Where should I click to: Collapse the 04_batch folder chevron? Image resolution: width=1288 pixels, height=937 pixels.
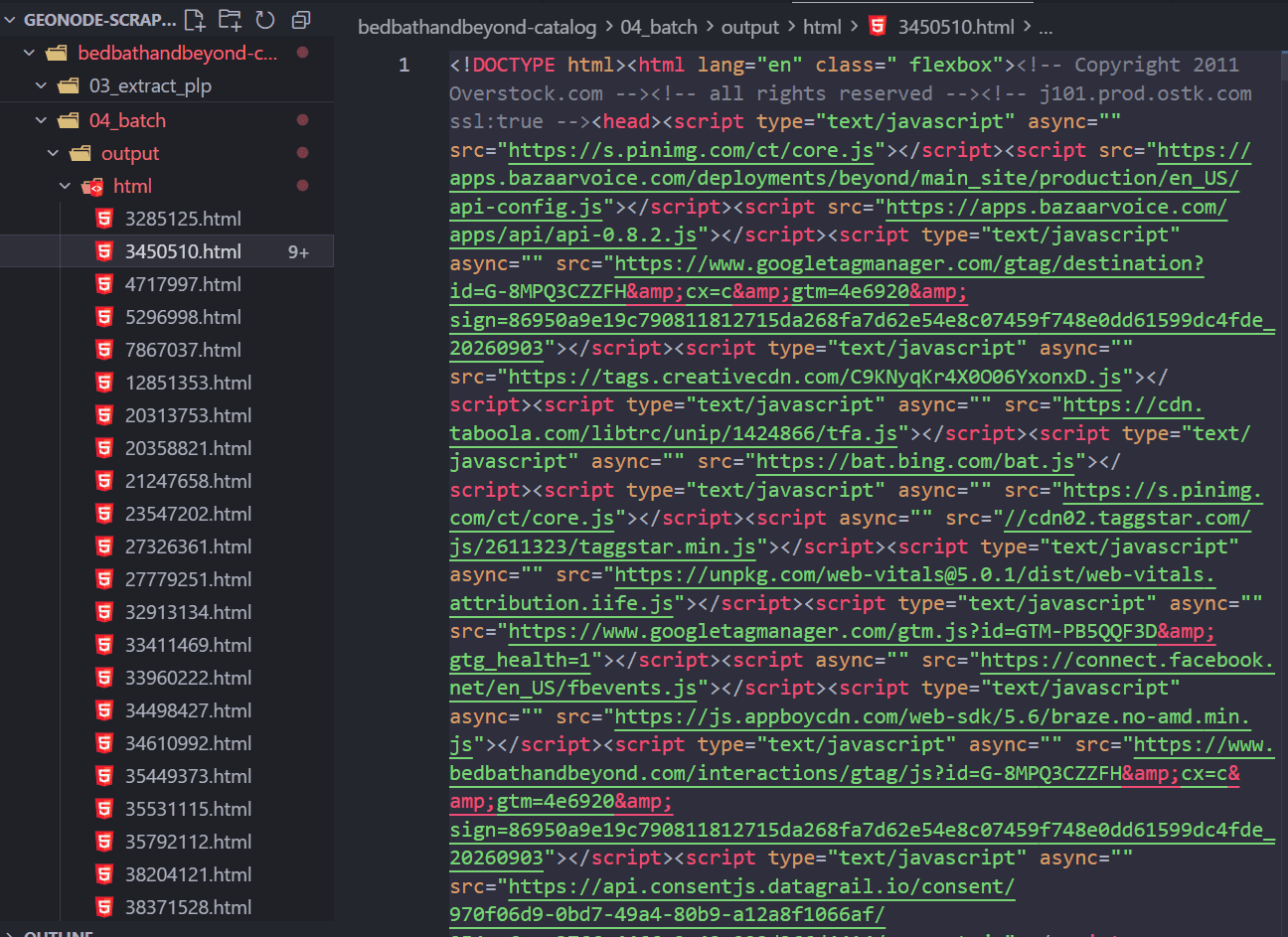(x=41, y=120)
